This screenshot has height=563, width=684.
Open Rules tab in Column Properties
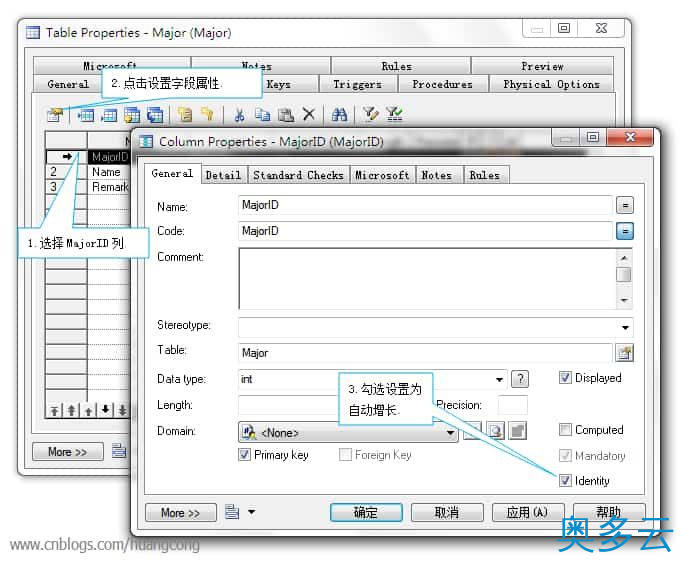(484, 175)
